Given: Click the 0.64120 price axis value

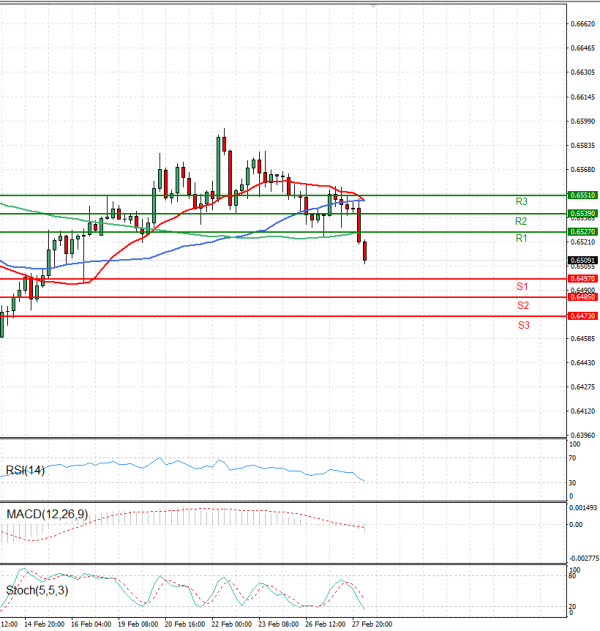Looking at the screenshot, I should (583, 411).
